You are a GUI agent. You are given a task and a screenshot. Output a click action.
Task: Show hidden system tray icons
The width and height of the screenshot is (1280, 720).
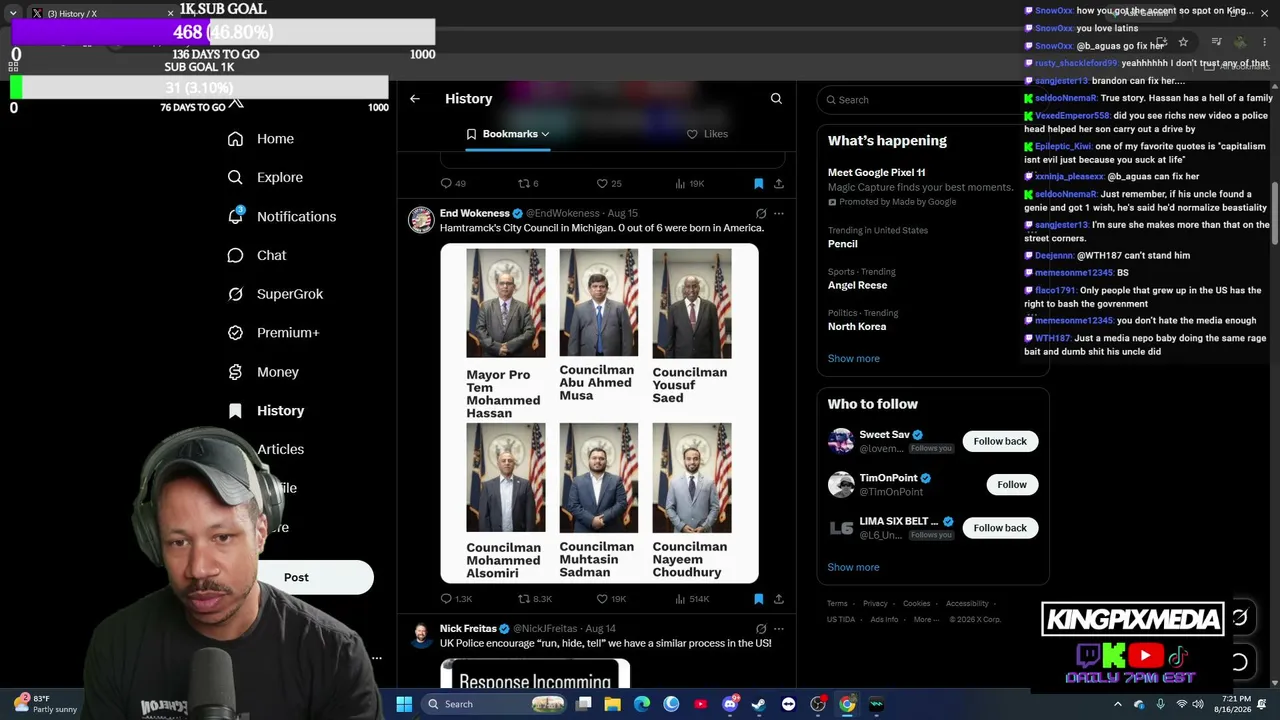(1117, 704)
